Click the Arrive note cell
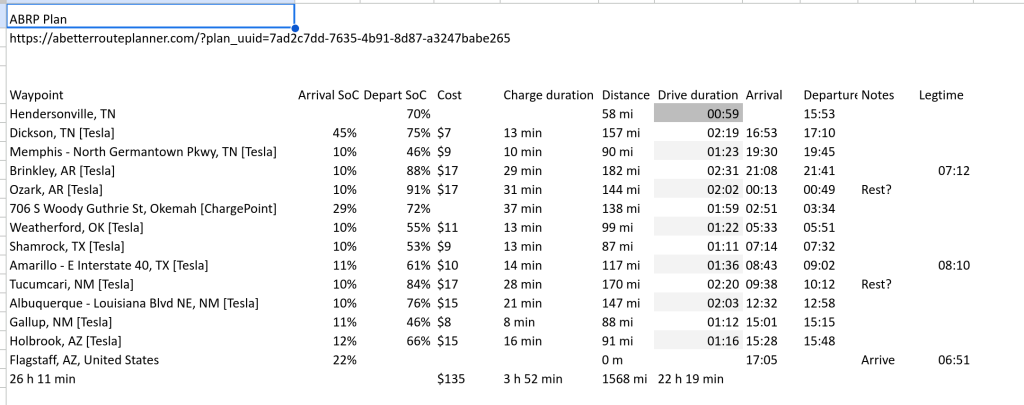The width and height of the screenshot is (1024, 405). 878,360
